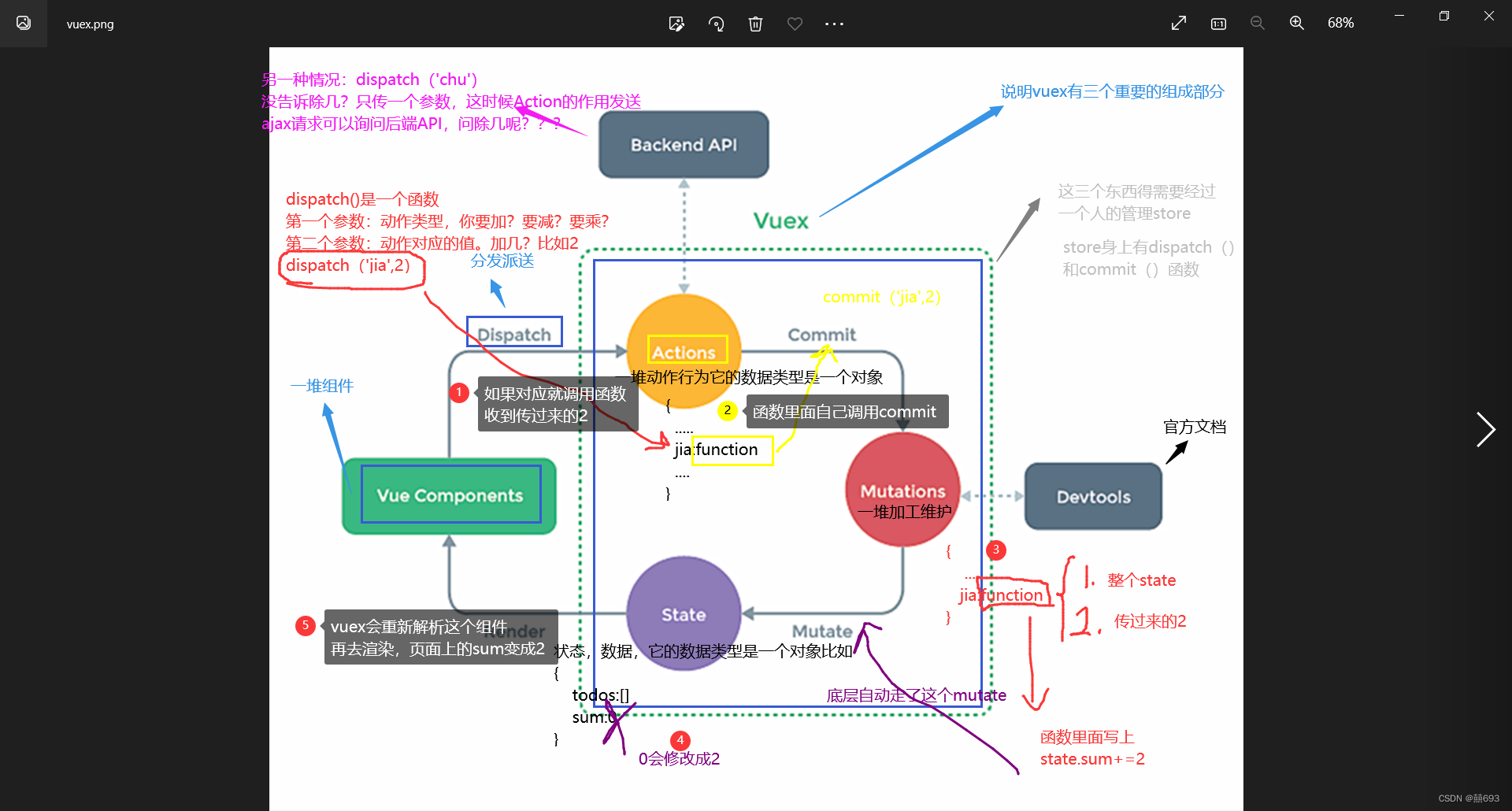Screen dimensions: 1512x811
Task: Open more options with the ellipsis
Action: click(x=834, y=24)
